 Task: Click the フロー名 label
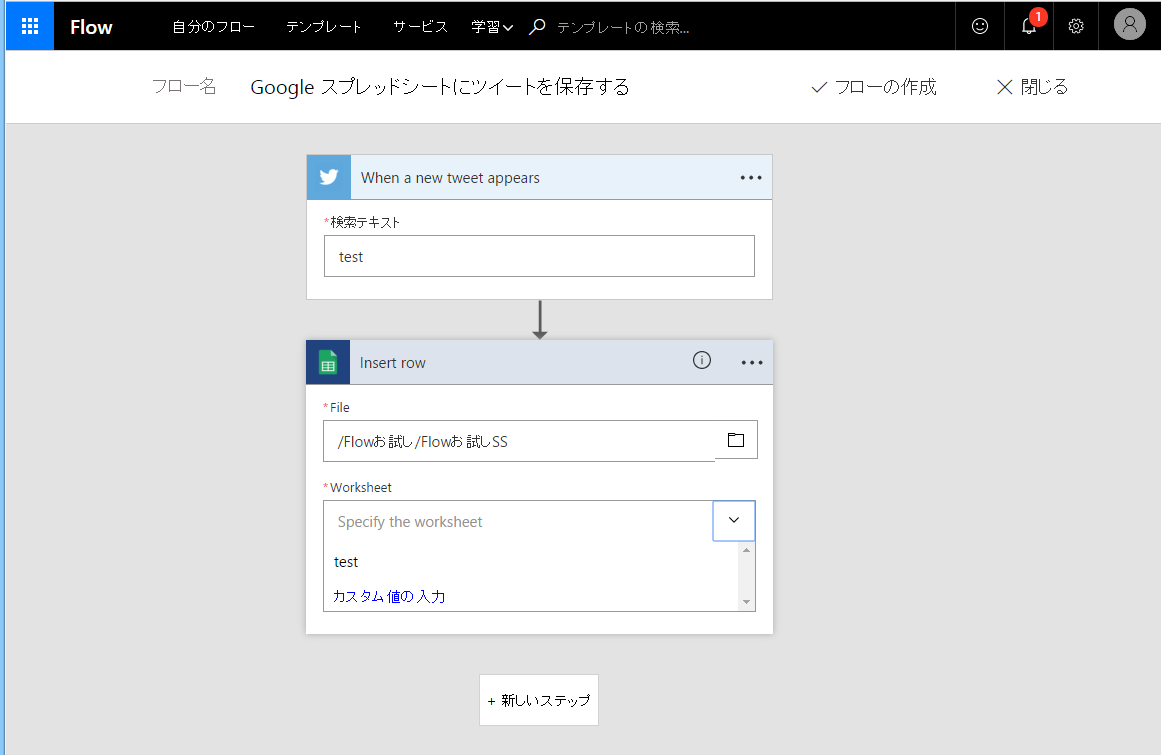[x=184, y=87]
